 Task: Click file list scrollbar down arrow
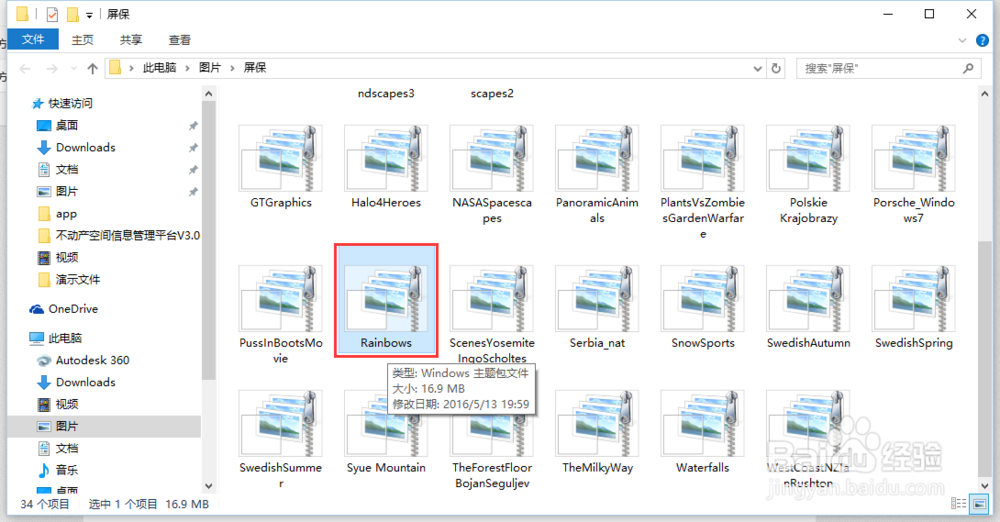pyautogui.click(x=985, y=487)
